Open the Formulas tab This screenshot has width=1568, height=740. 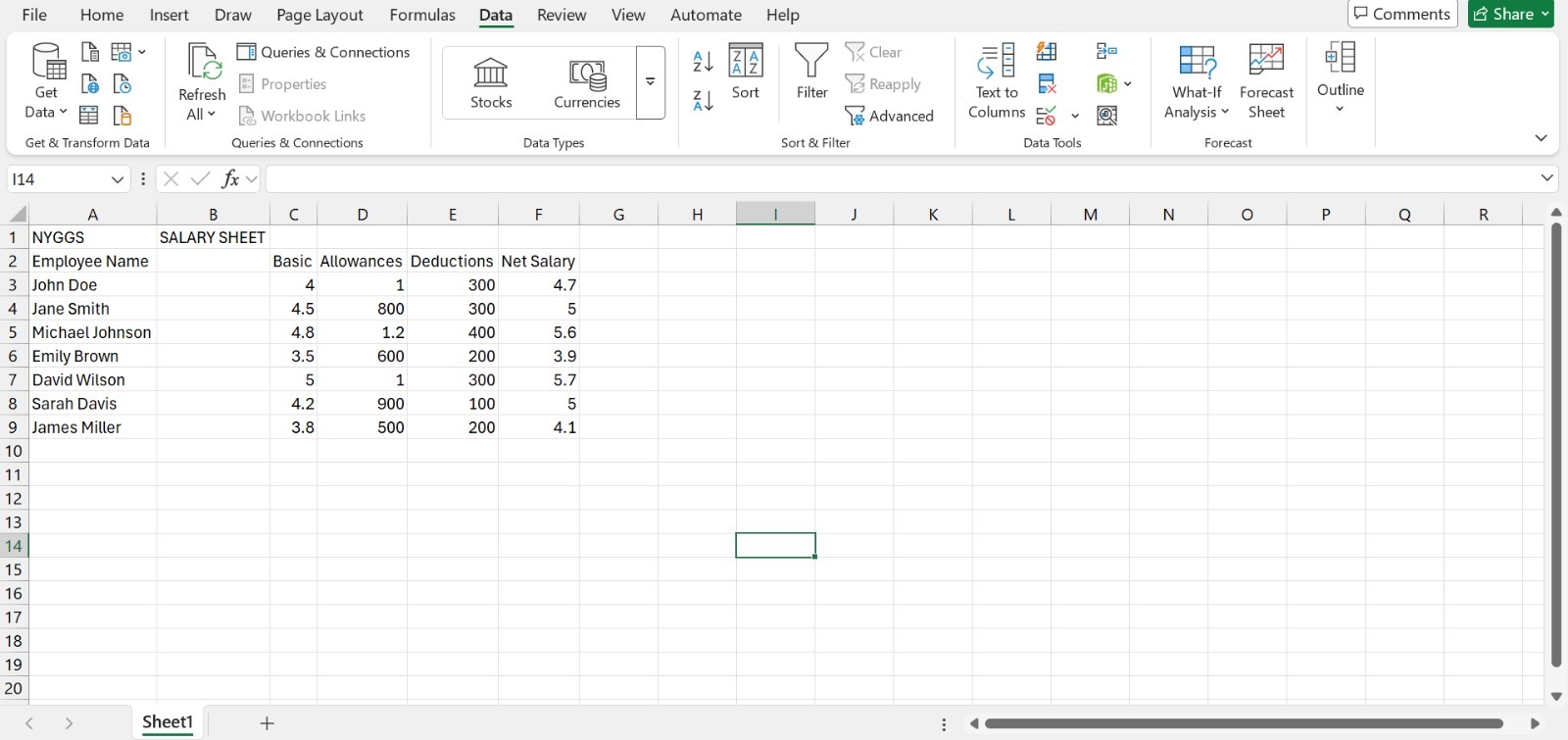pos(422,15)
